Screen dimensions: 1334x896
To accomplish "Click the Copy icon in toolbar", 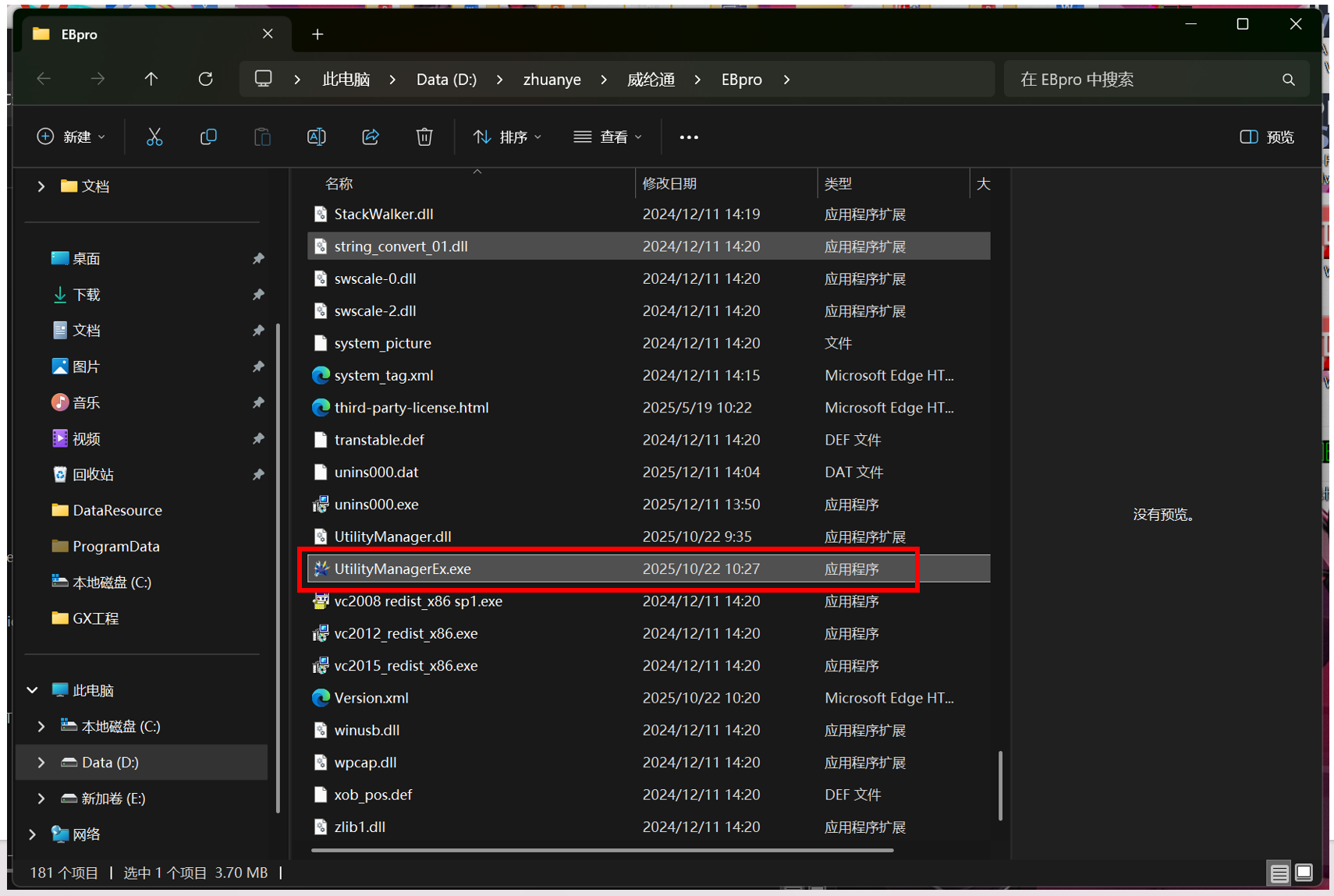I will pos(208,137).
